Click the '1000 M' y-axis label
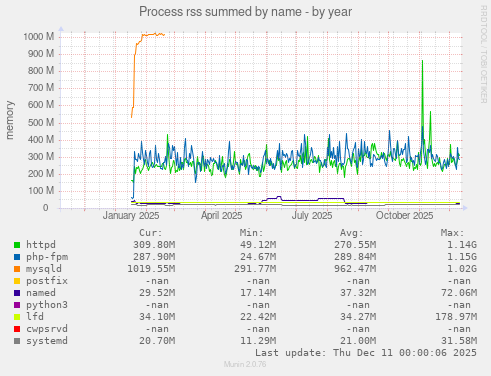Screen dimensions: 491x376 point(38,37)
